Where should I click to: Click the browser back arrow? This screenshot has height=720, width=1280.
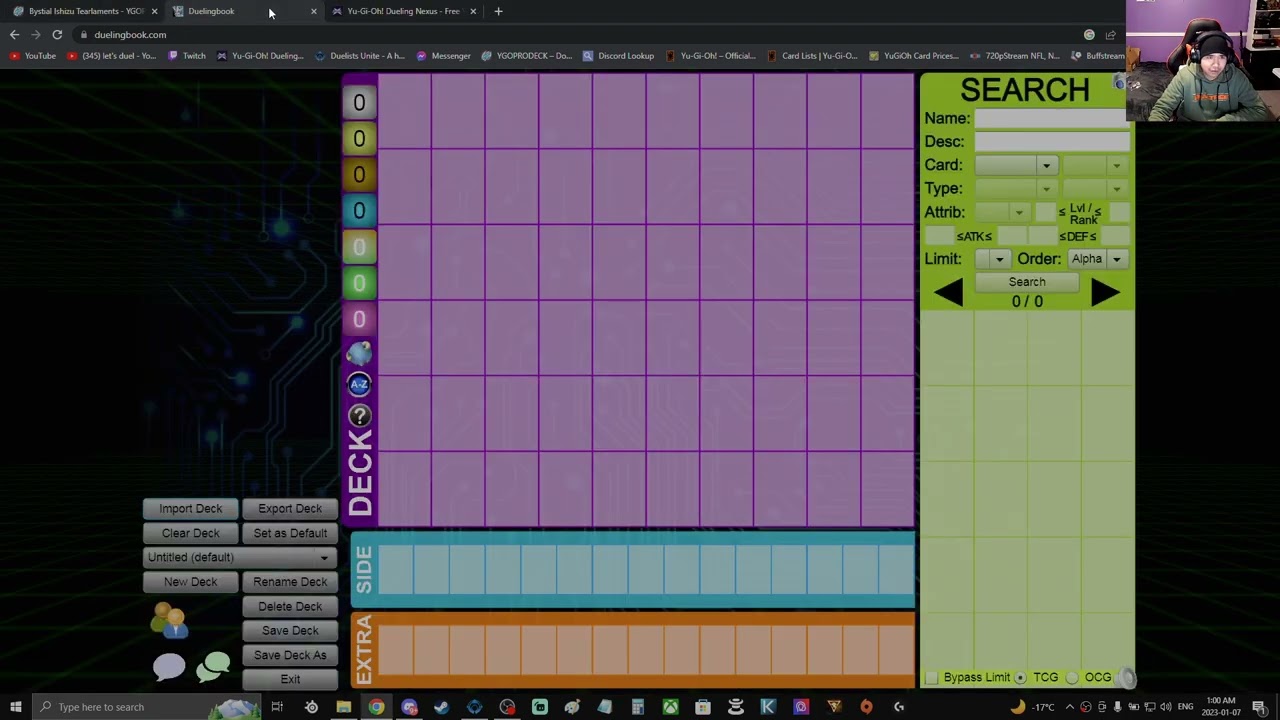(x=14, y=35)
